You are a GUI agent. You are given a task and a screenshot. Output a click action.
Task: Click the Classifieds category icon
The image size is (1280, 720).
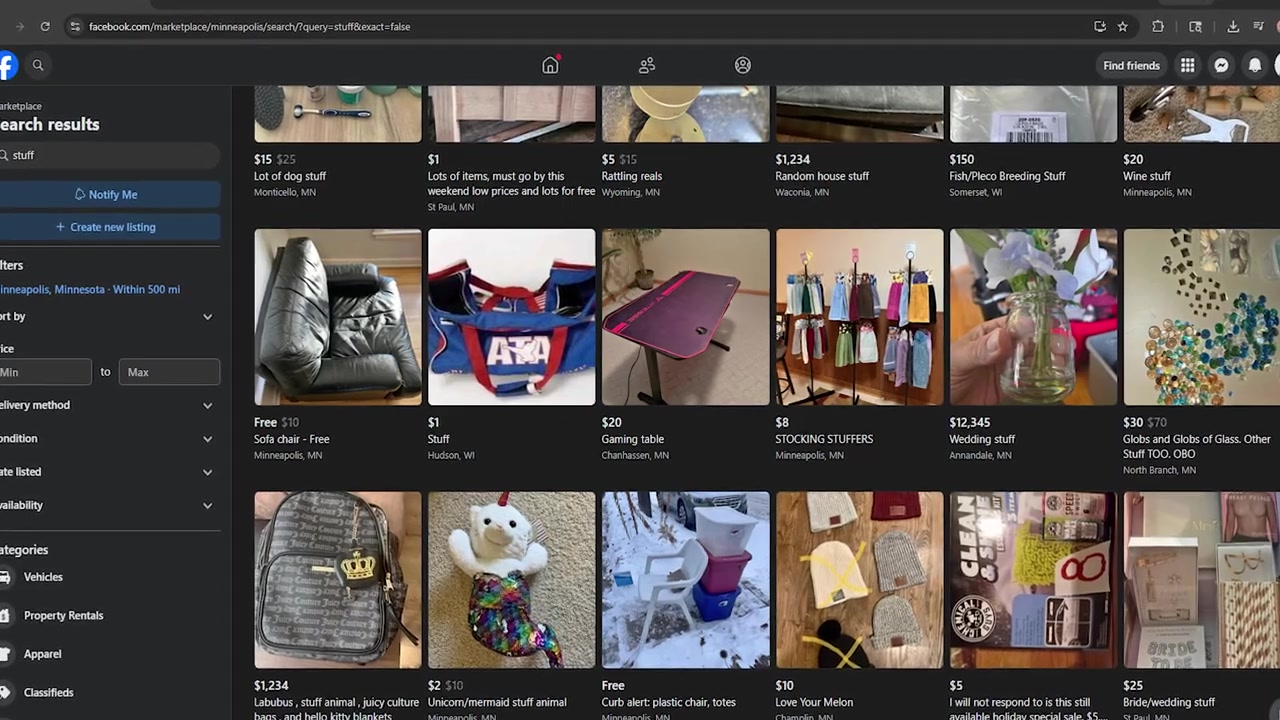5,692
